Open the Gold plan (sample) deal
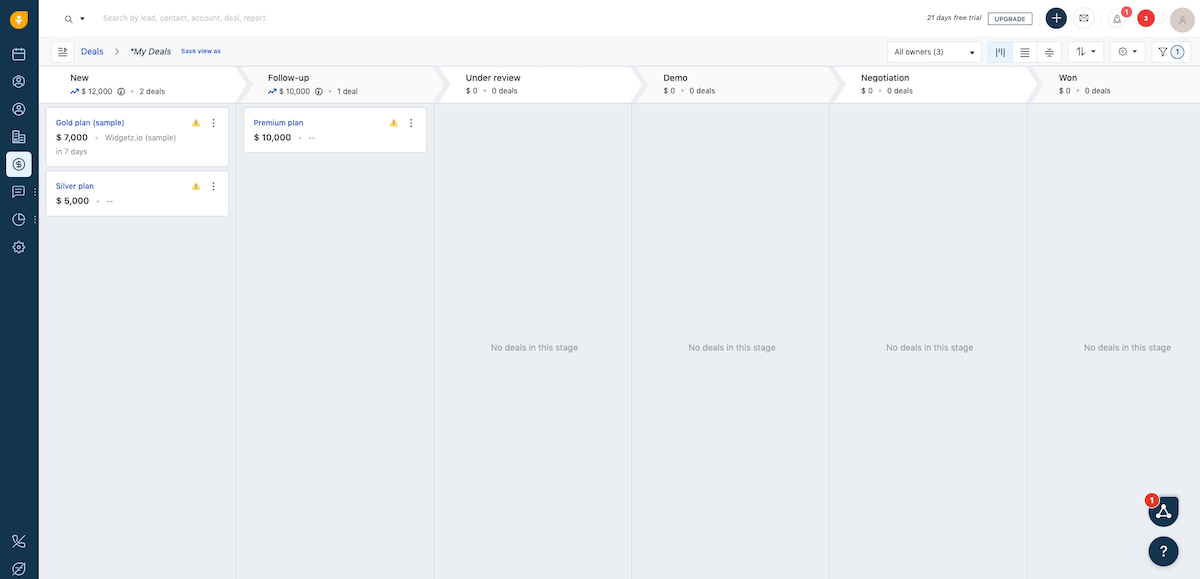1200x579 pixels. pyautogui.click(x=90, y=123)
